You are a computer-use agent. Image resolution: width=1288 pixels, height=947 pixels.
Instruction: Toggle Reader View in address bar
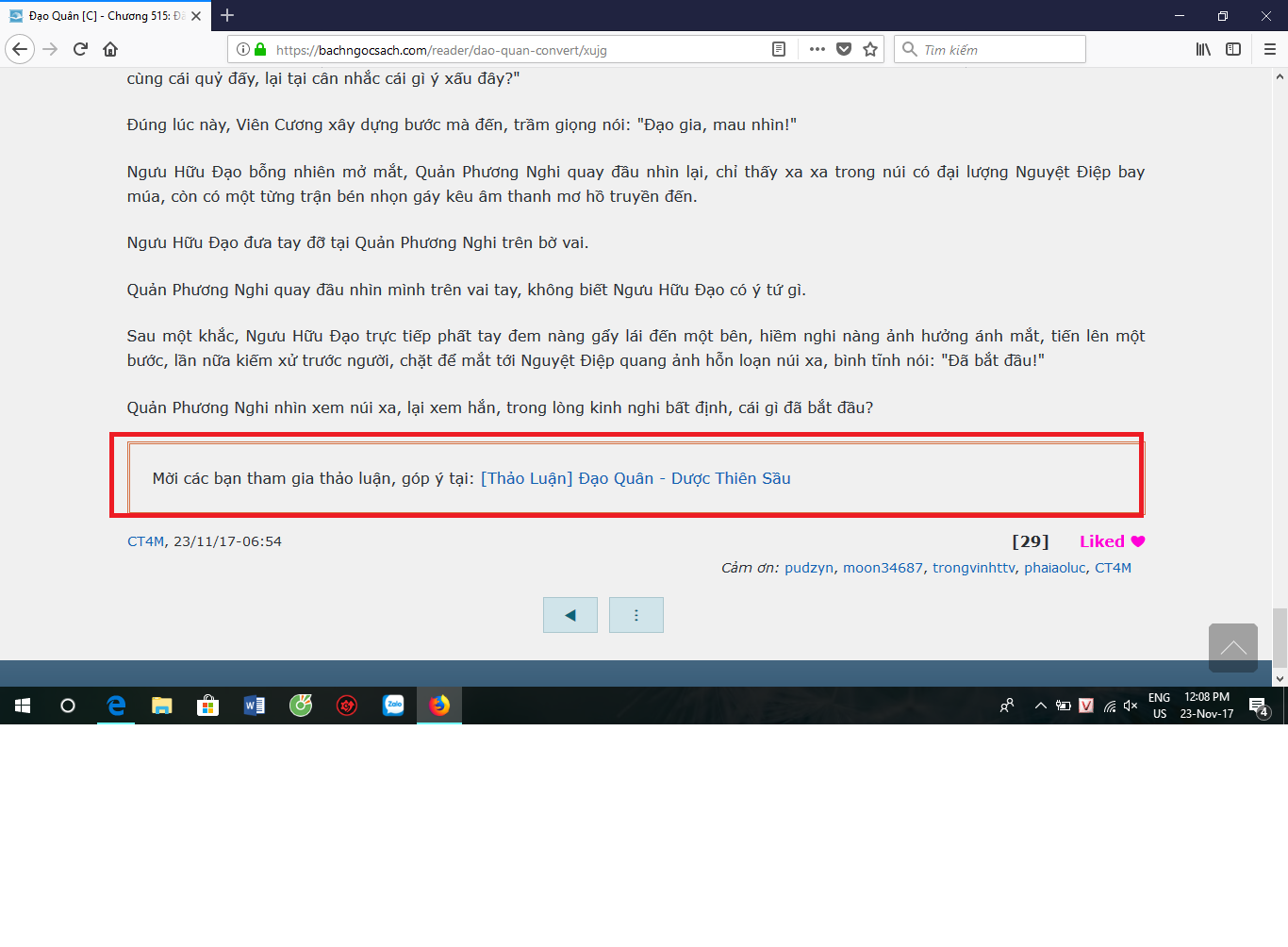tap(779, 49)
